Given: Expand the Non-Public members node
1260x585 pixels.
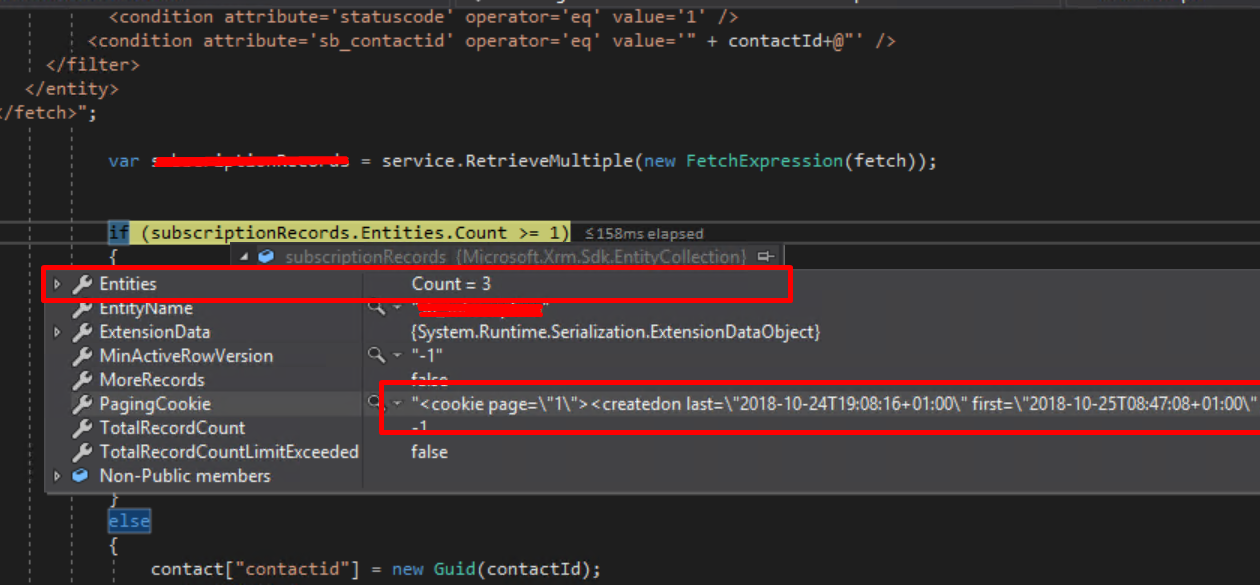Looking at the screenshot, I should 58,476.
